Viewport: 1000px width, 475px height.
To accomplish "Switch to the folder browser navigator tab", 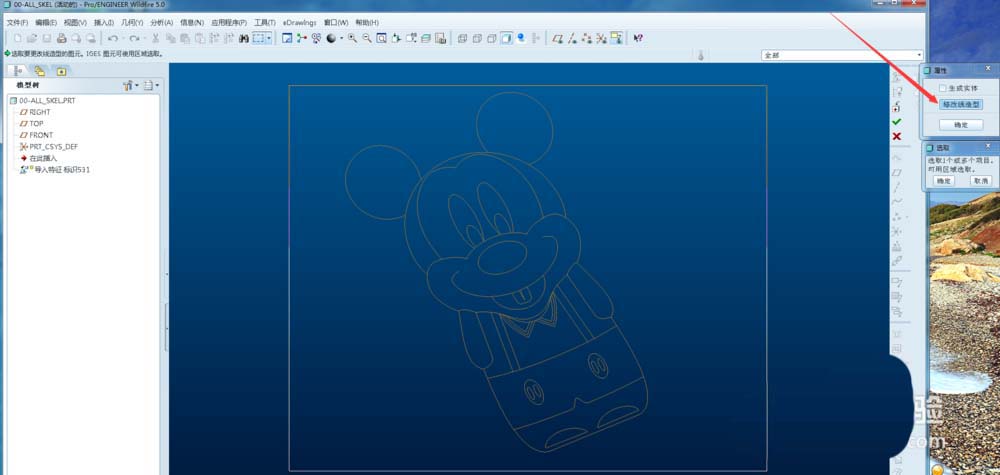I will coord(40,71).
